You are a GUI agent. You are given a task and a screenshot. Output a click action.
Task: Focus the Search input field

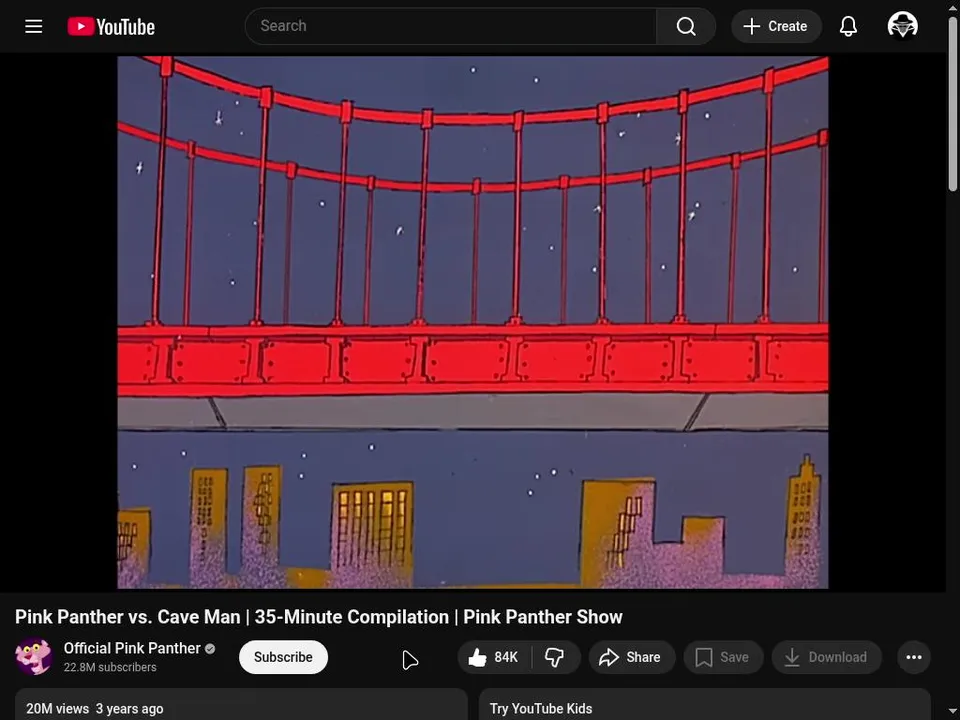(x=451, y=26)
